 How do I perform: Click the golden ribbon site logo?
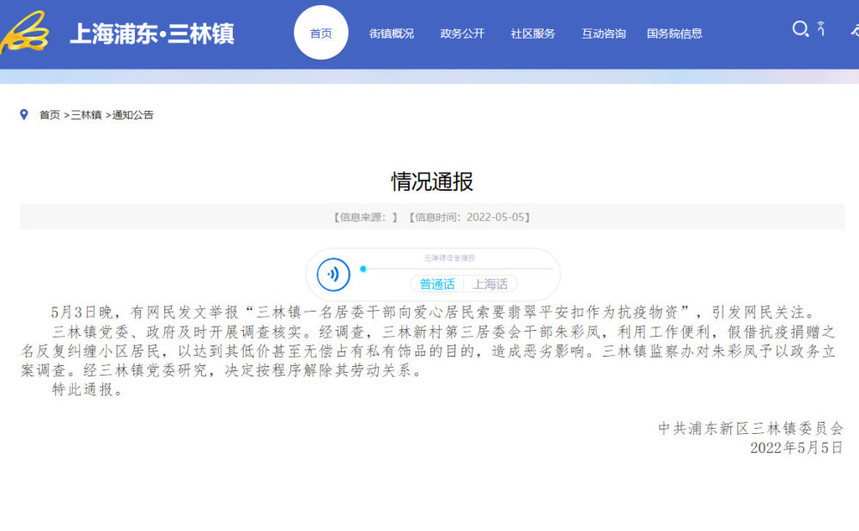(25, 32)
